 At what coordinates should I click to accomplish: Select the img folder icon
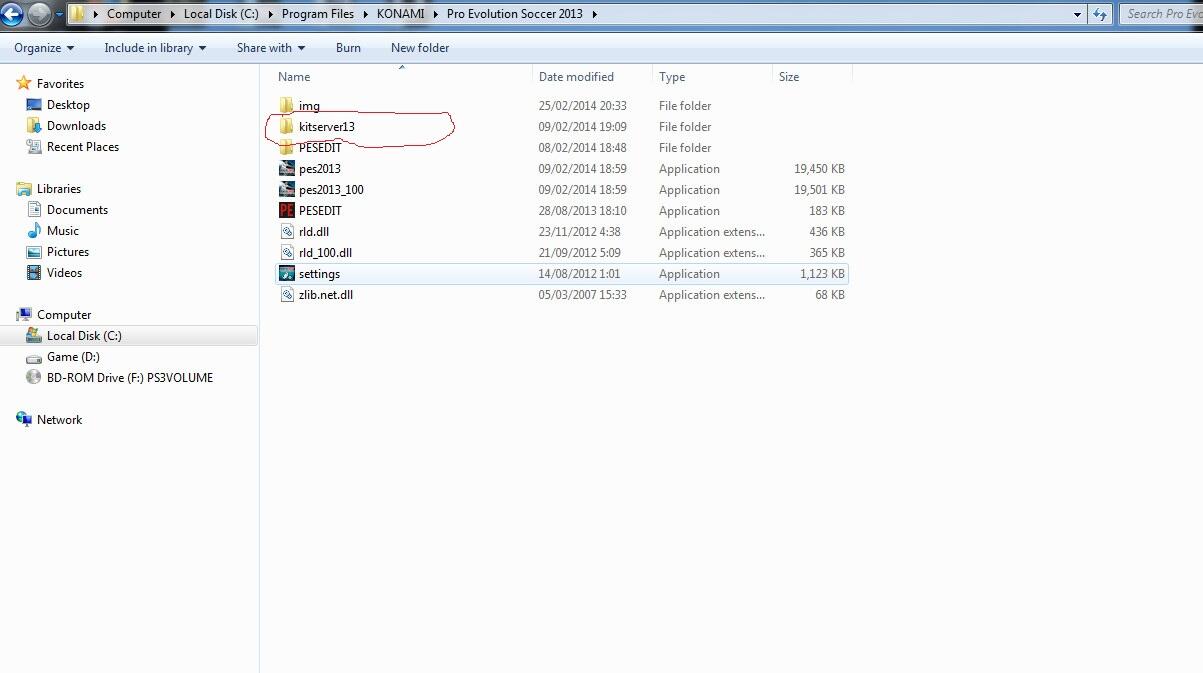click(x=287, y=105)
